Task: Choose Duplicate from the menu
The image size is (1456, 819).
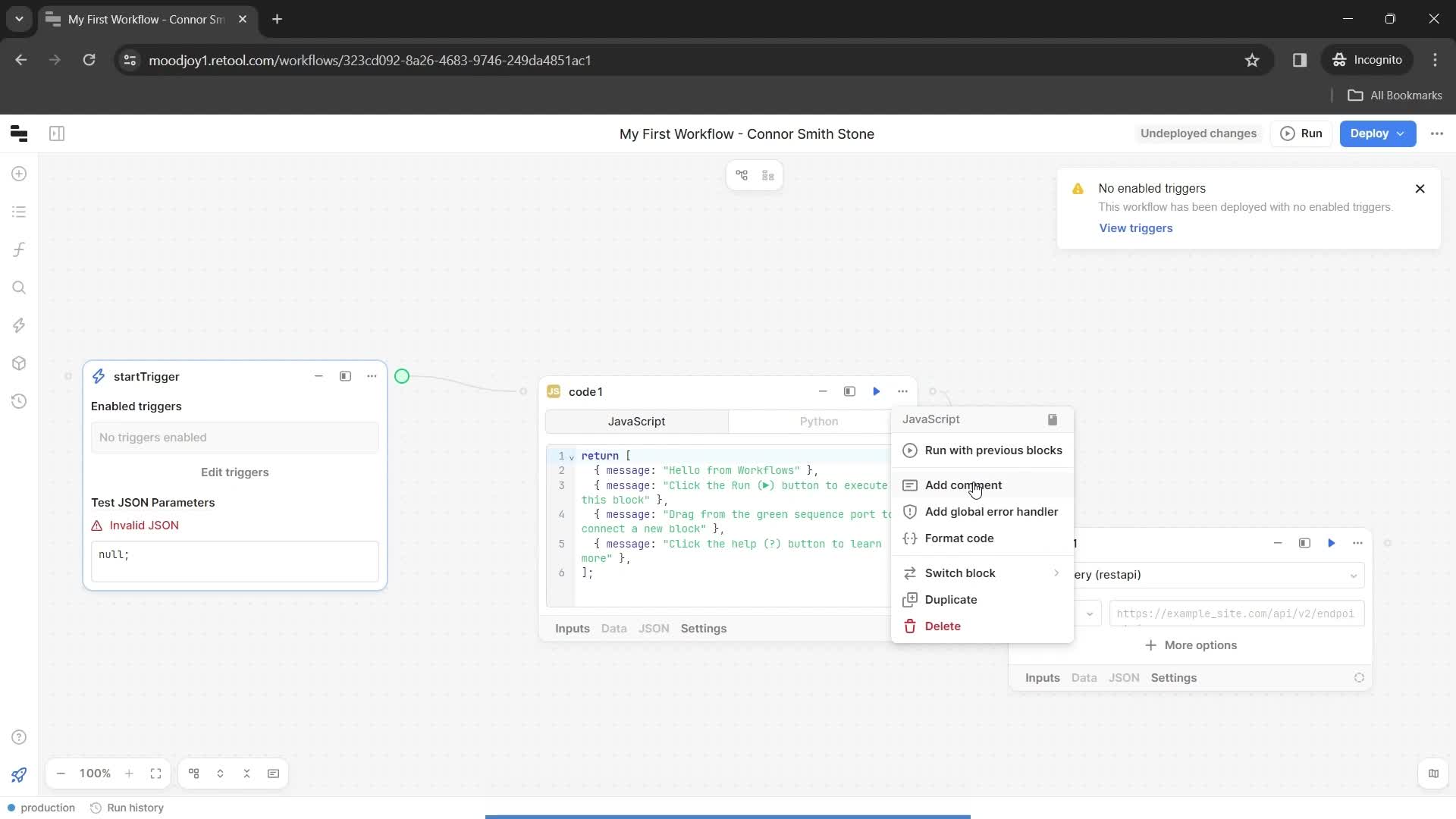Action: [x=982, y=600]
